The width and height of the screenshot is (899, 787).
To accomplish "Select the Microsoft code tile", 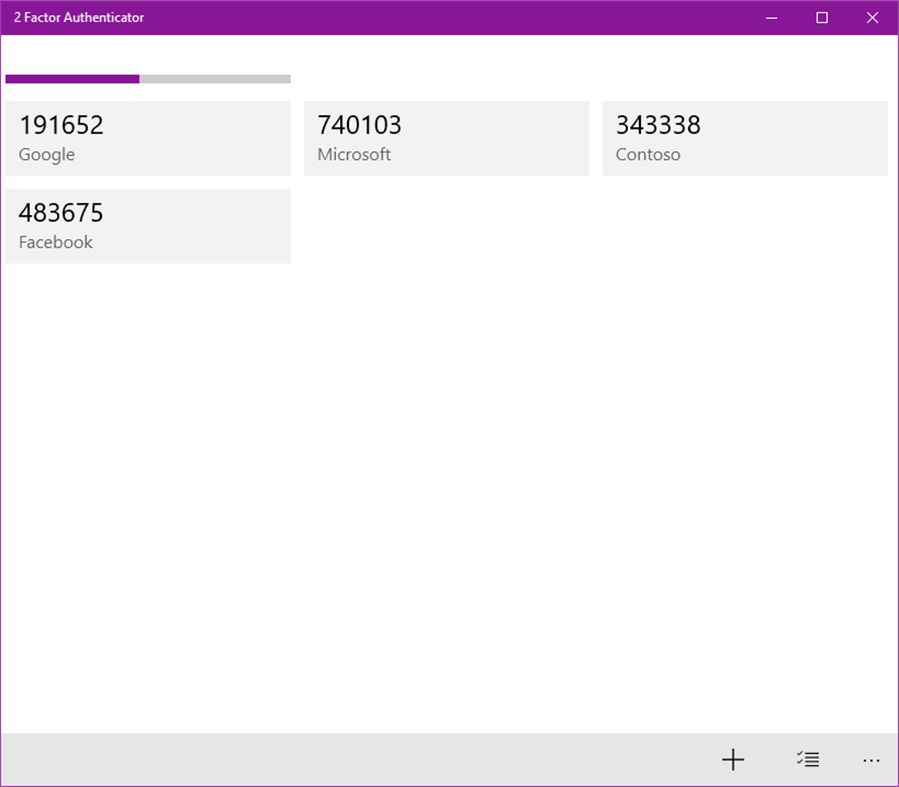I will [446, 138].
